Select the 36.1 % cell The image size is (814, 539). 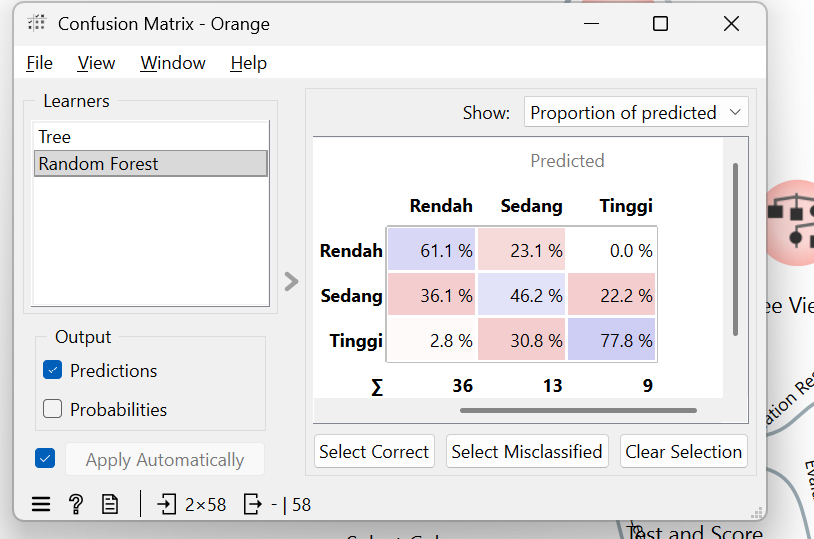(x=431, y=294)
